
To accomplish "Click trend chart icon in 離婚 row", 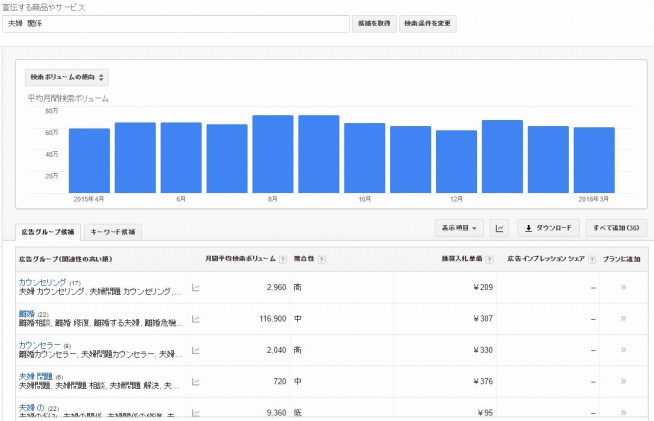I will 196,318.
